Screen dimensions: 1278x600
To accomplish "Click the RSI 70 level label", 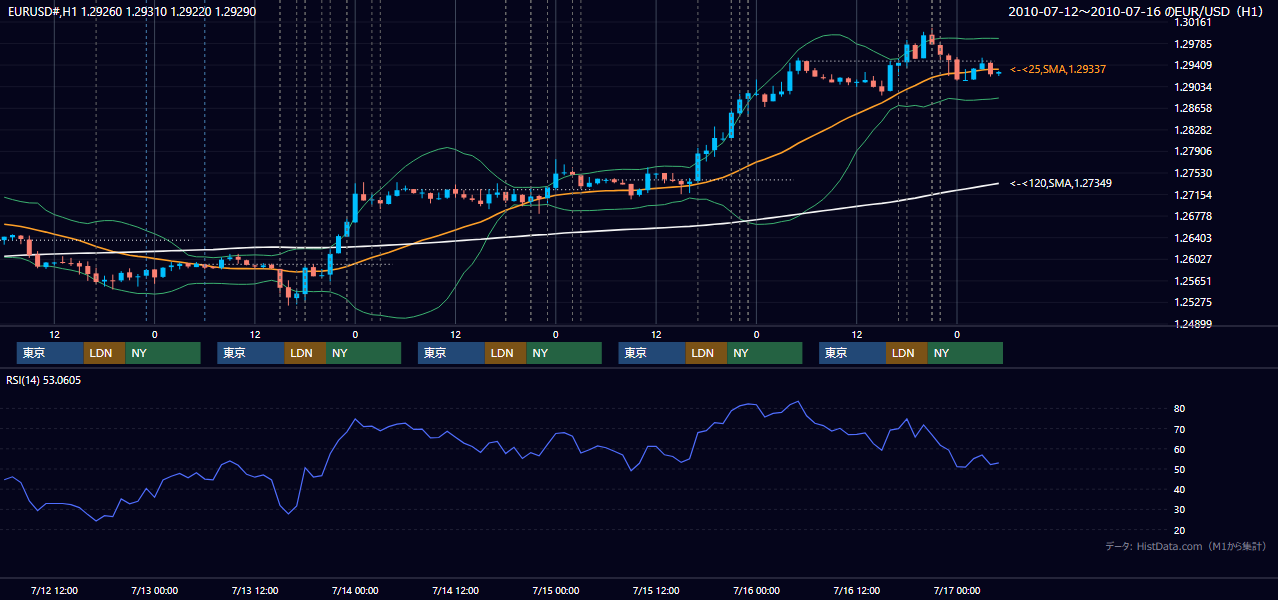I will (1180, 429).
